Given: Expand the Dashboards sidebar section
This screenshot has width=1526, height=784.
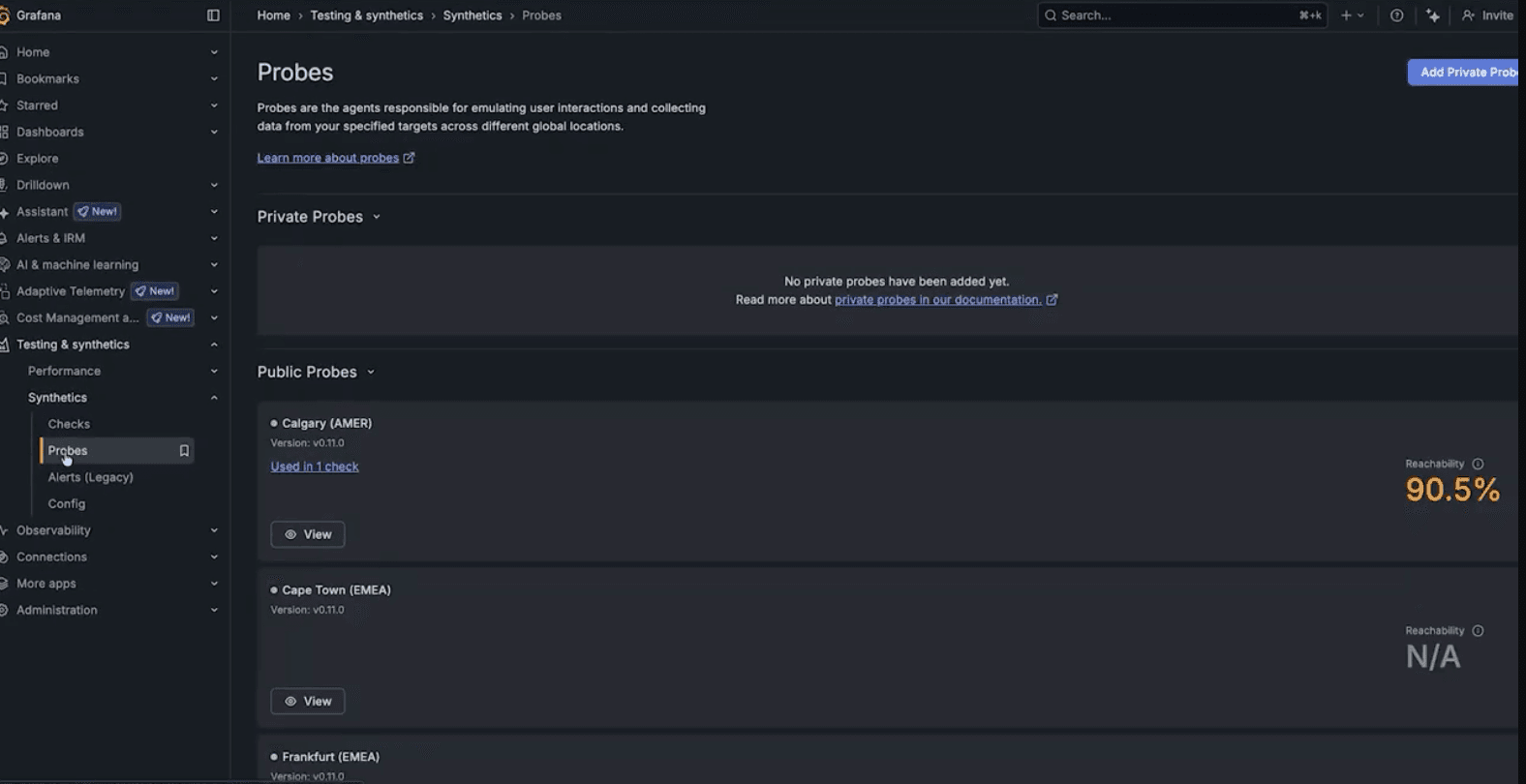Looking at the screenshot, I should (214, 132).
